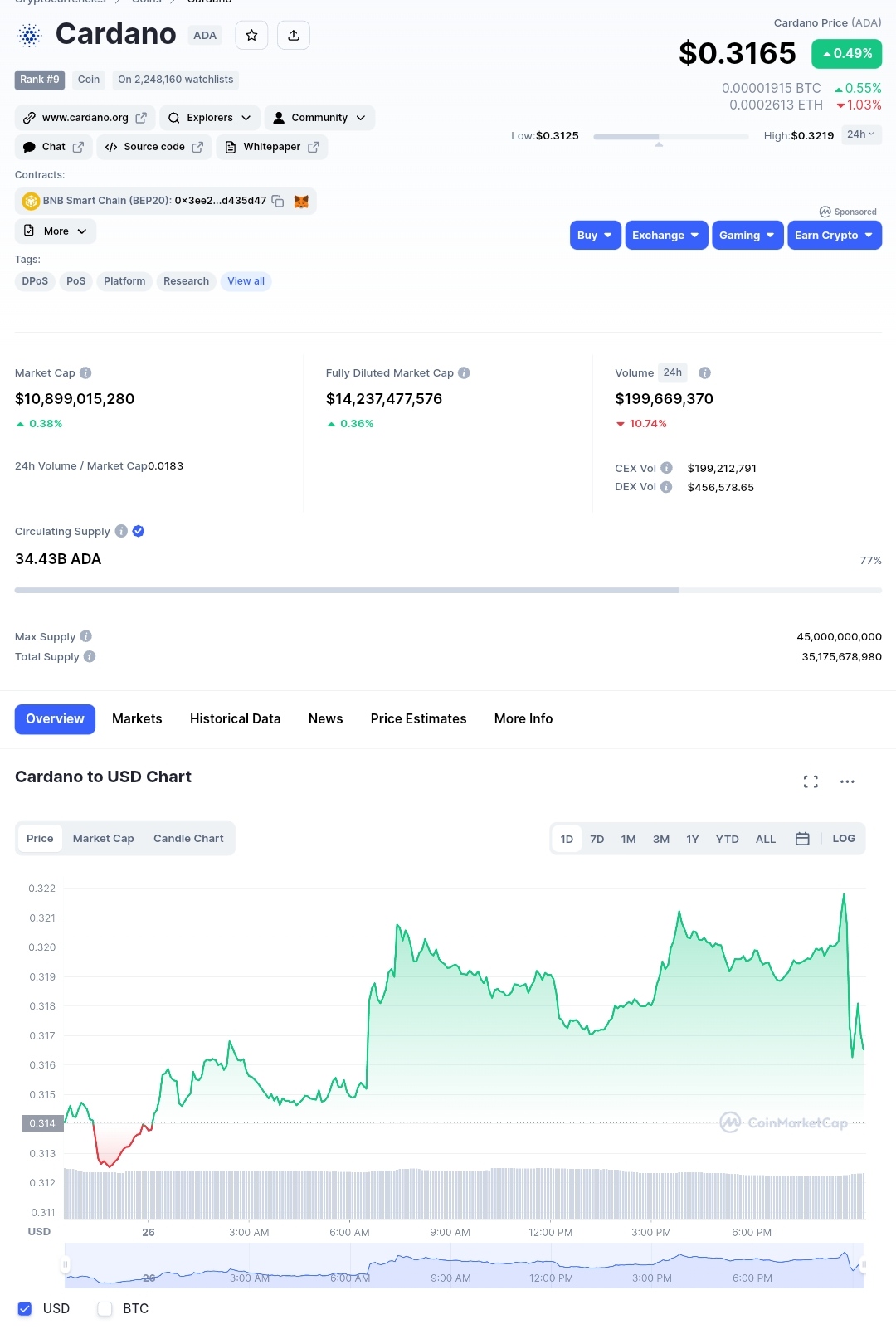Add Cardano to watchlist with star icon
This screenshot has height=1334, width=896.
(251, 35)
